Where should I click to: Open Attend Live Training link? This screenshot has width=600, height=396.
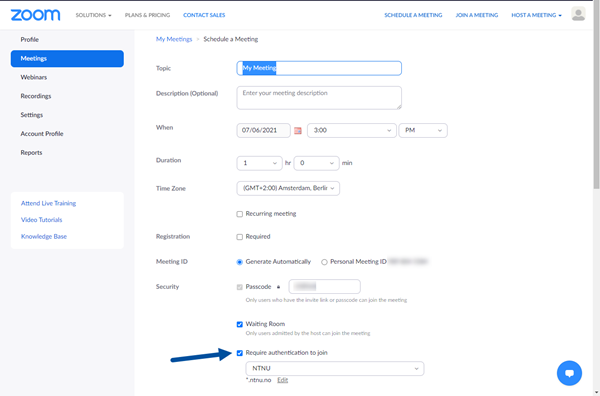pyautogui.click(x=49, y=203)
